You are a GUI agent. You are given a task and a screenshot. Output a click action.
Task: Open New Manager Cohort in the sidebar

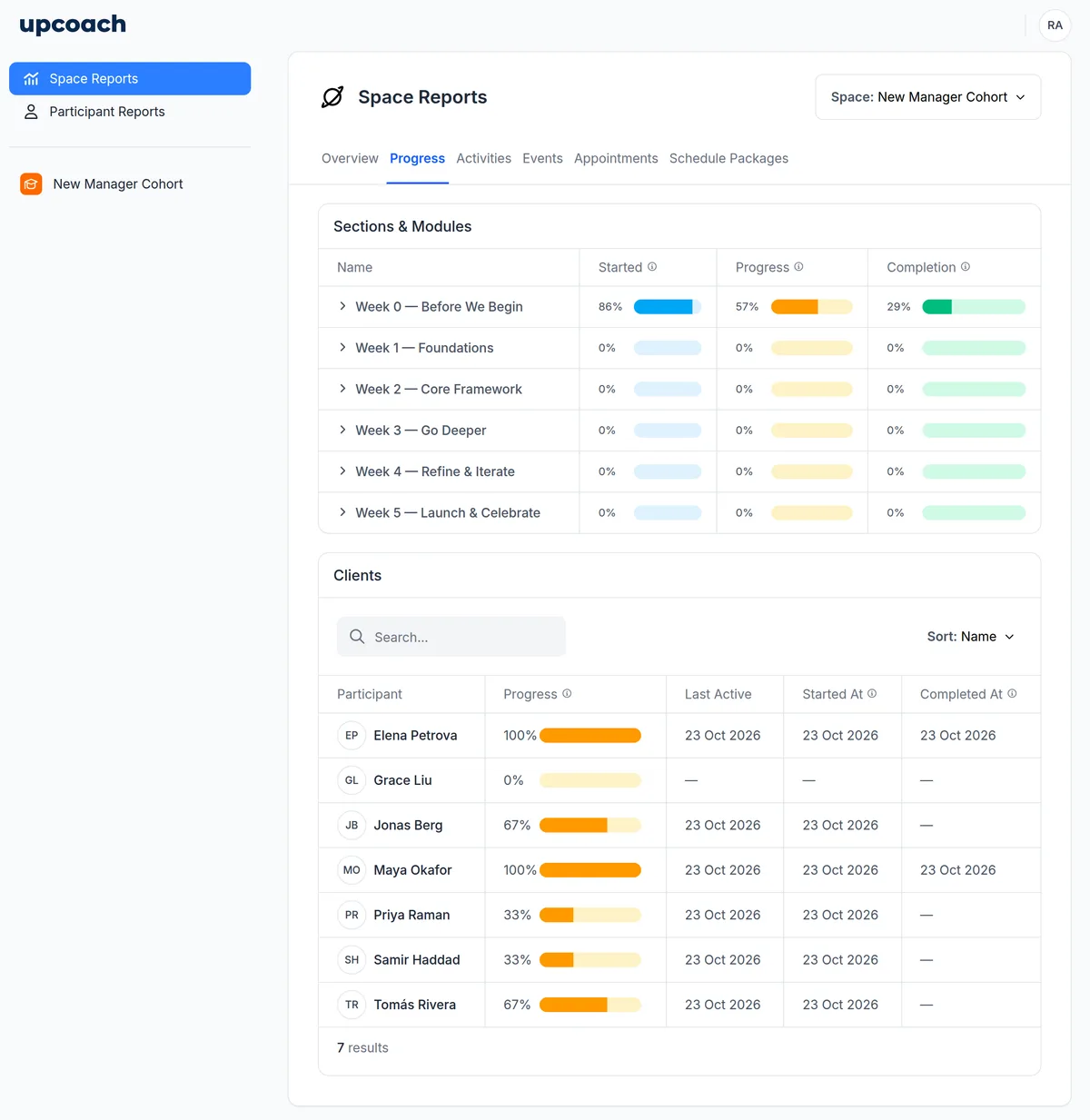point(130,184)
